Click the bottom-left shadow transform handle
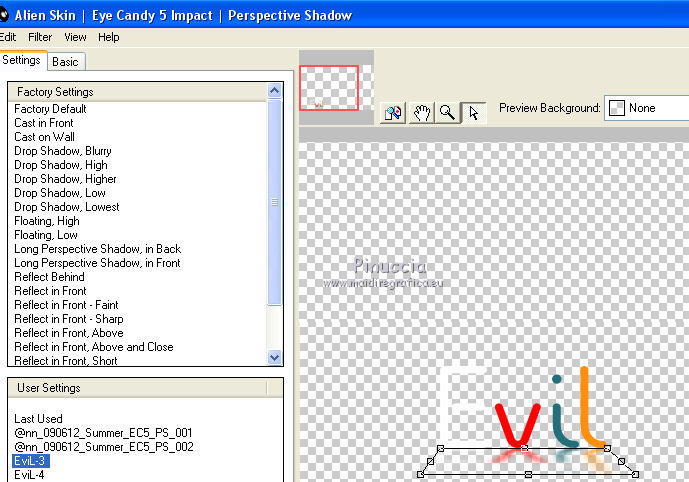 pos(421,475)
